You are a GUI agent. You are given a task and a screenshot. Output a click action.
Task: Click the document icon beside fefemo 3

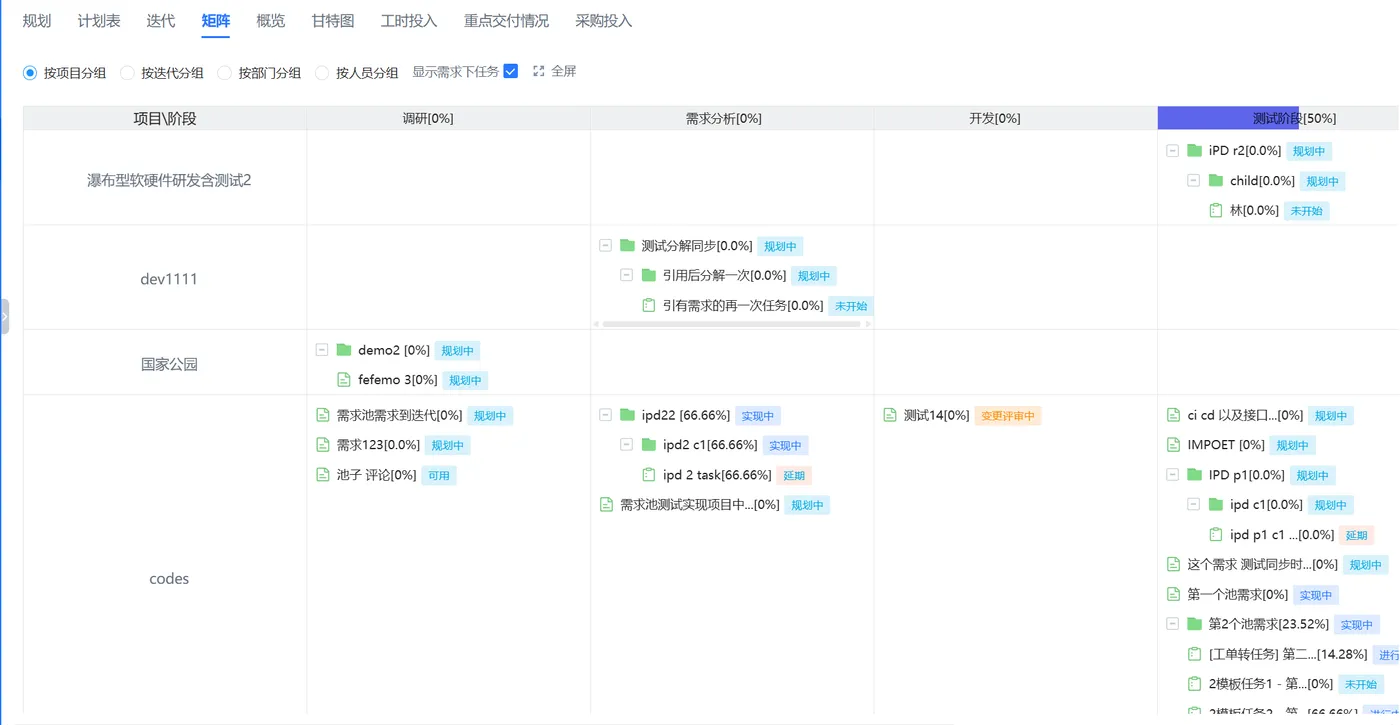pos(344,380)
